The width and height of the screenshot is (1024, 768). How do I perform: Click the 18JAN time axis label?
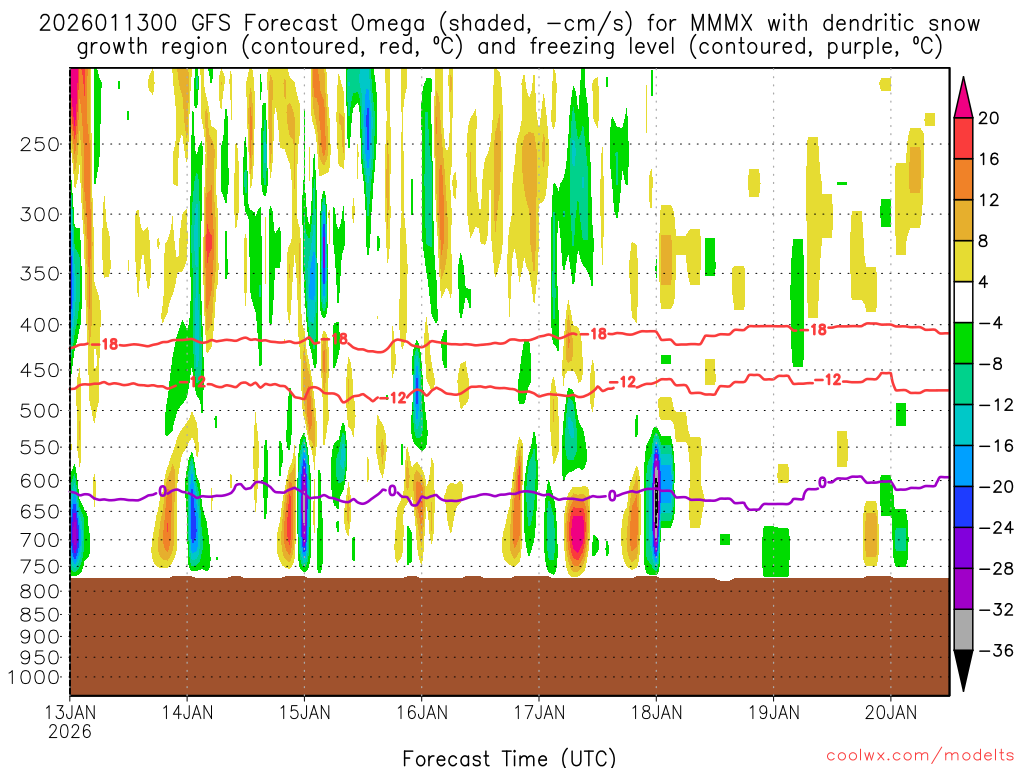[656, 712]
